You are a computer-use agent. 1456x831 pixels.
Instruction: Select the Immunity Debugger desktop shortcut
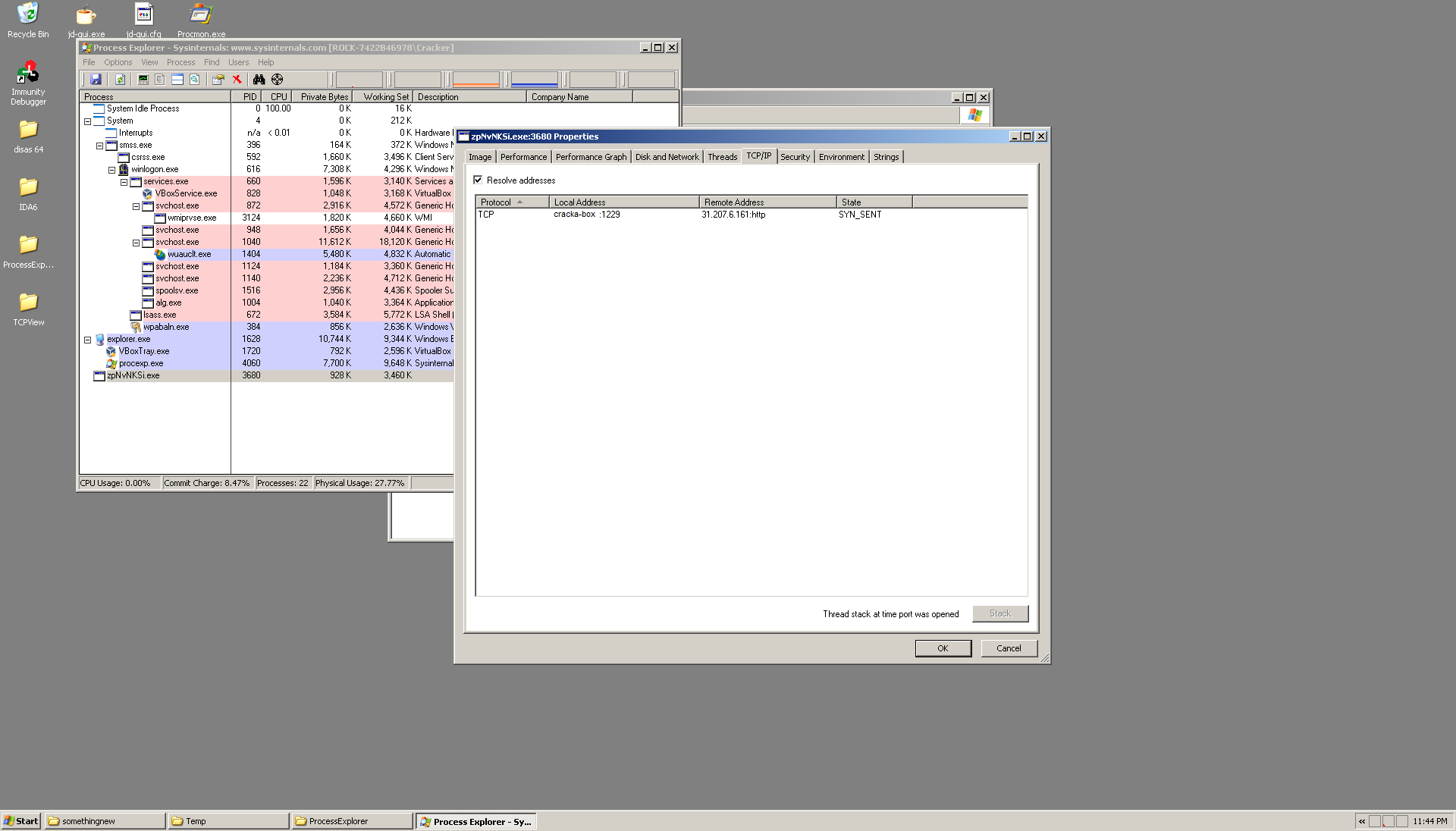point(28,83)
